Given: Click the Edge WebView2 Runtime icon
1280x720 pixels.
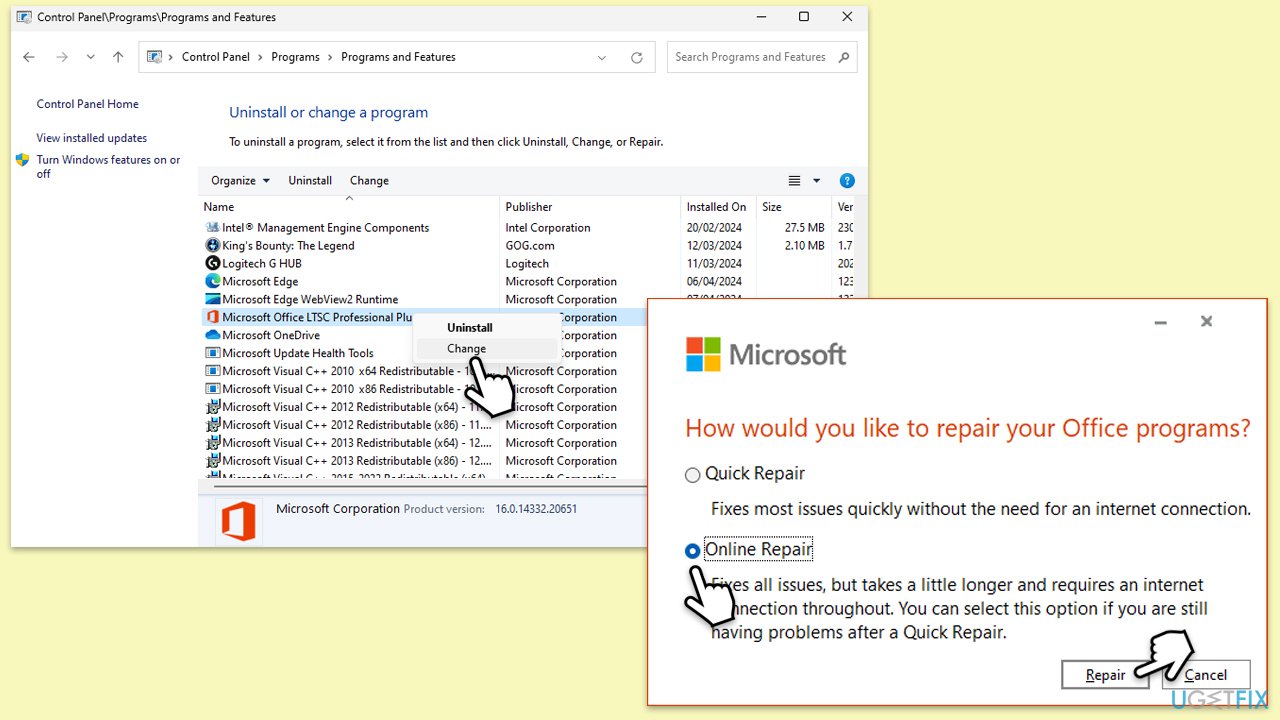Looking at the screenshot, I should (212, 300).
